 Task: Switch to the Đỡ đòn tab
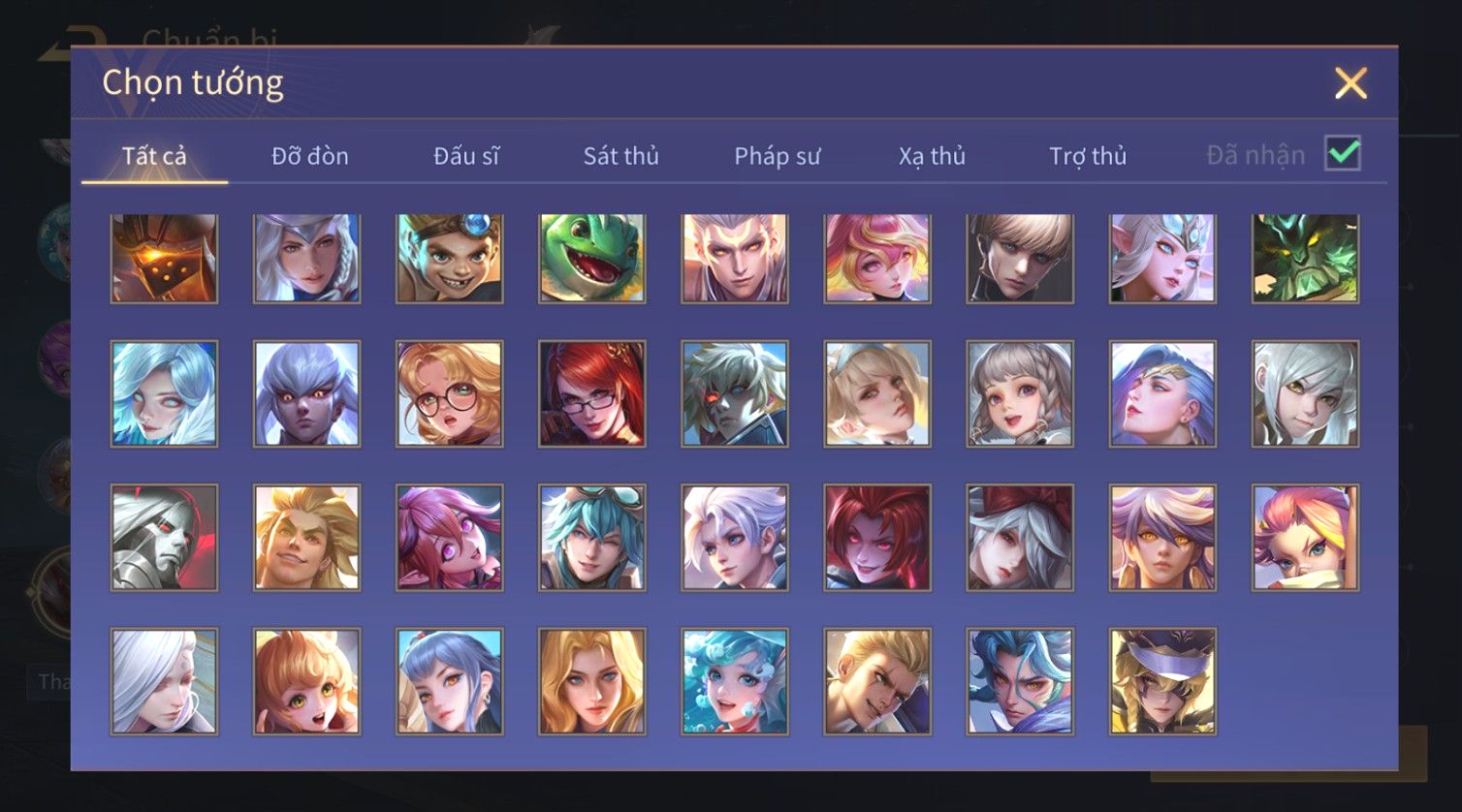pyautogui.click(x=310, y=156)
